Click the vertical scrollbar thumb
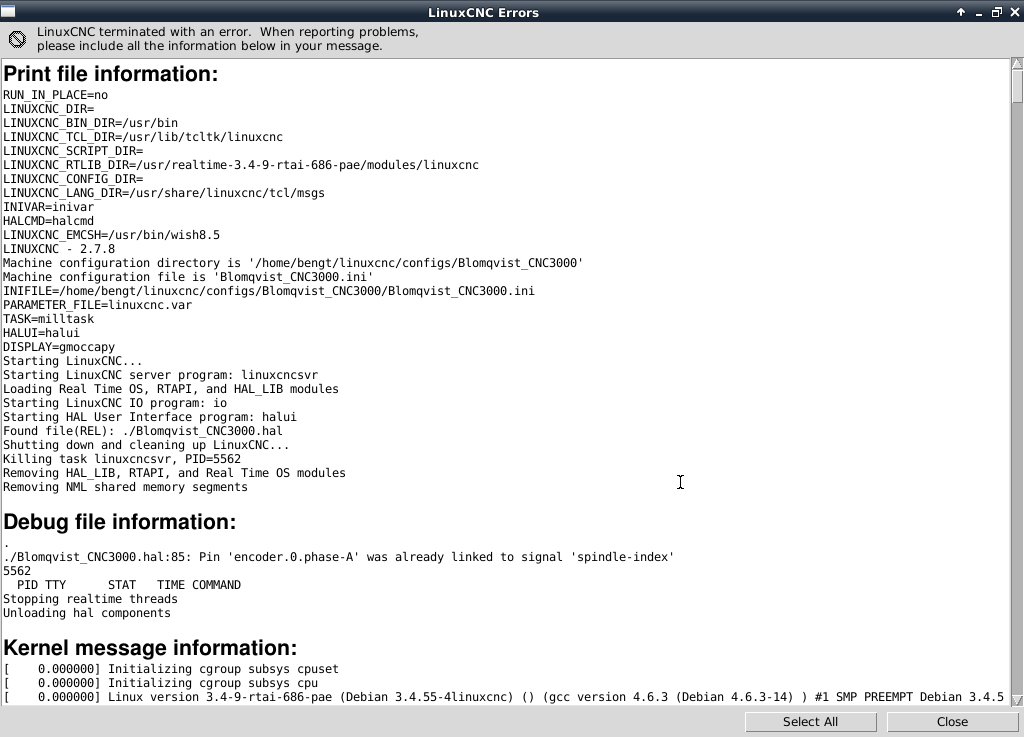This screenshot has width=1024, height=737. tap(1017, 86)
